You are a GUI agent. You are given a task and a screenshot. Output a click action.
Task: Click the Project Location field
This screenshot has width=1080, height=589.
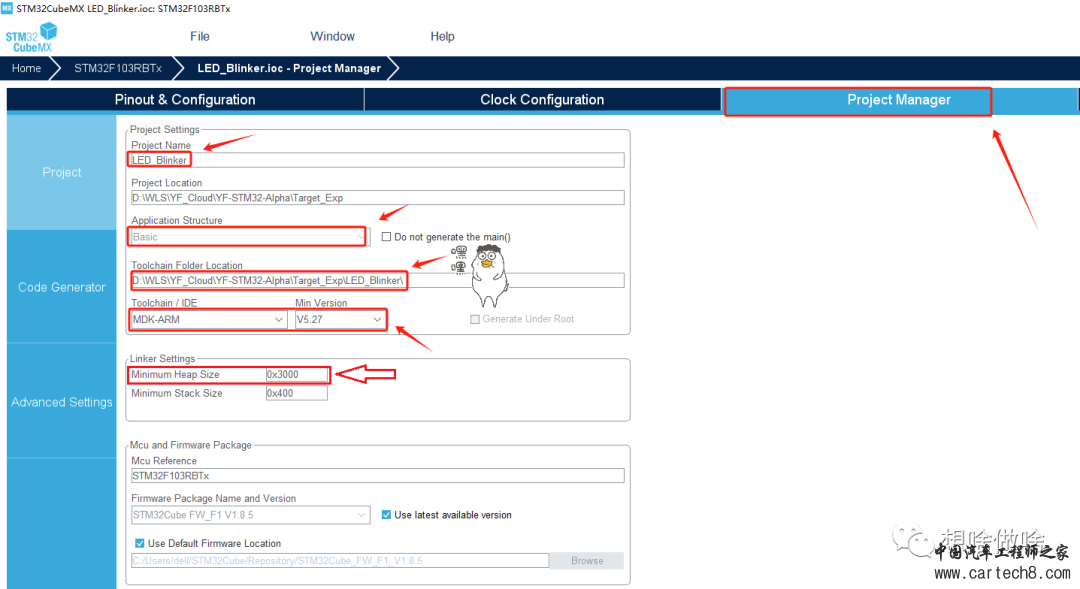[377, 198]
